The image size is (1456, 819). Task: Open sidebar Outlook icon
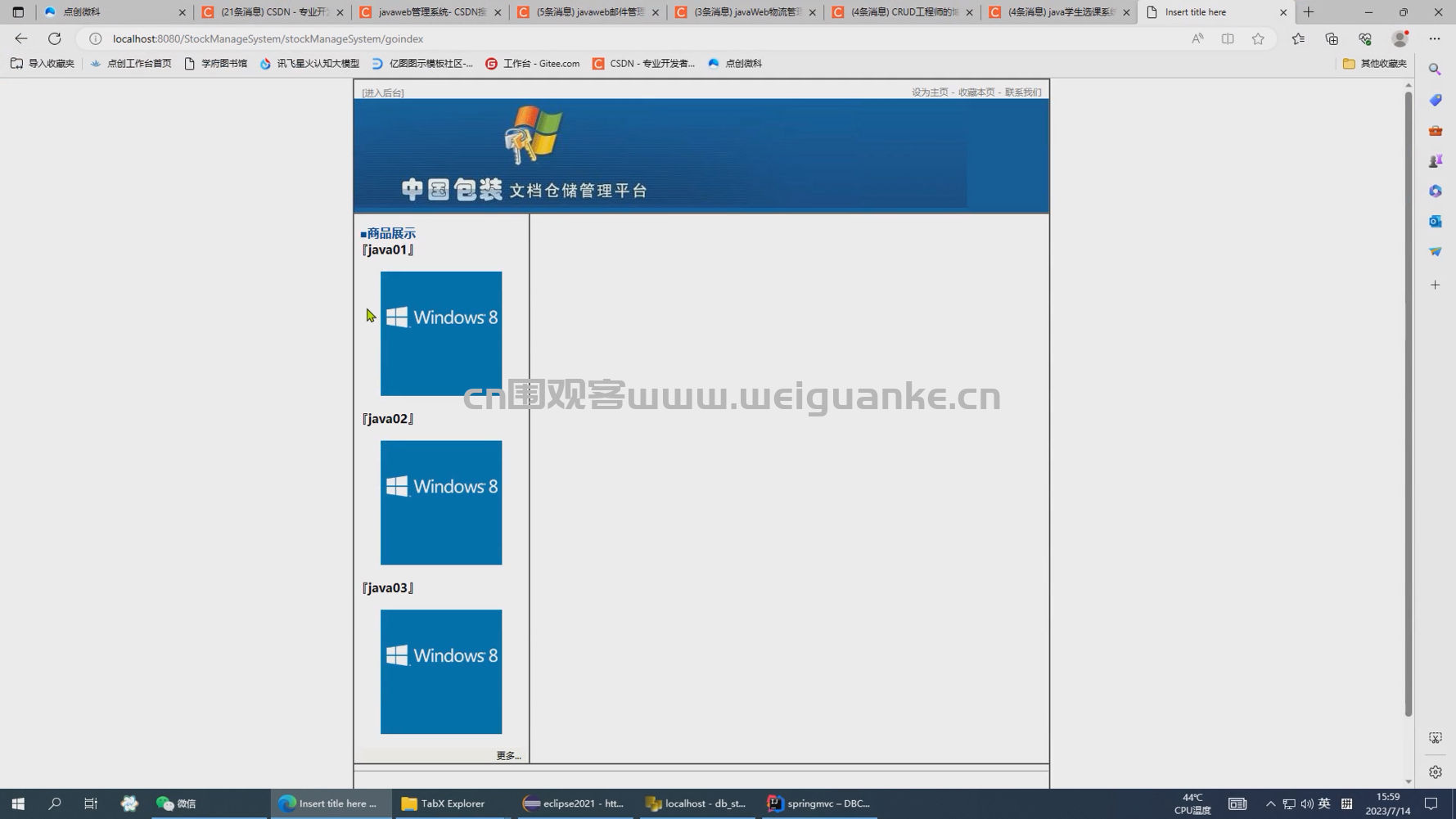coord(1435,222)
